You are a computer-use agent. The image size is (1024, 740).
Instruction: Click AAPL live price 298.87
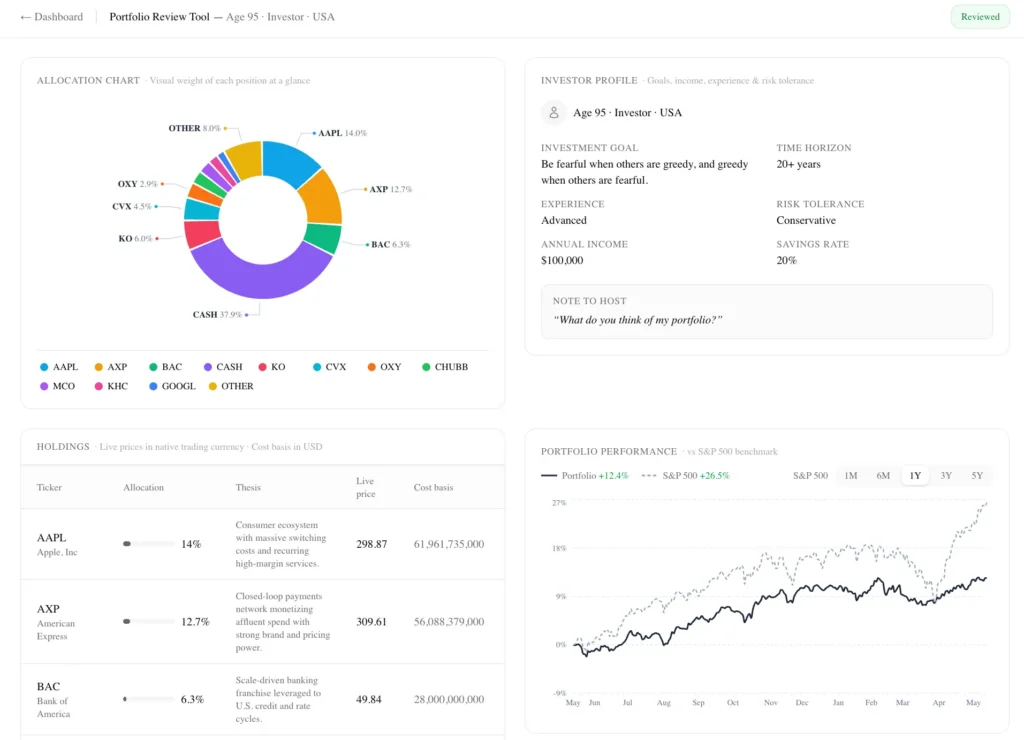coord(371,544)
